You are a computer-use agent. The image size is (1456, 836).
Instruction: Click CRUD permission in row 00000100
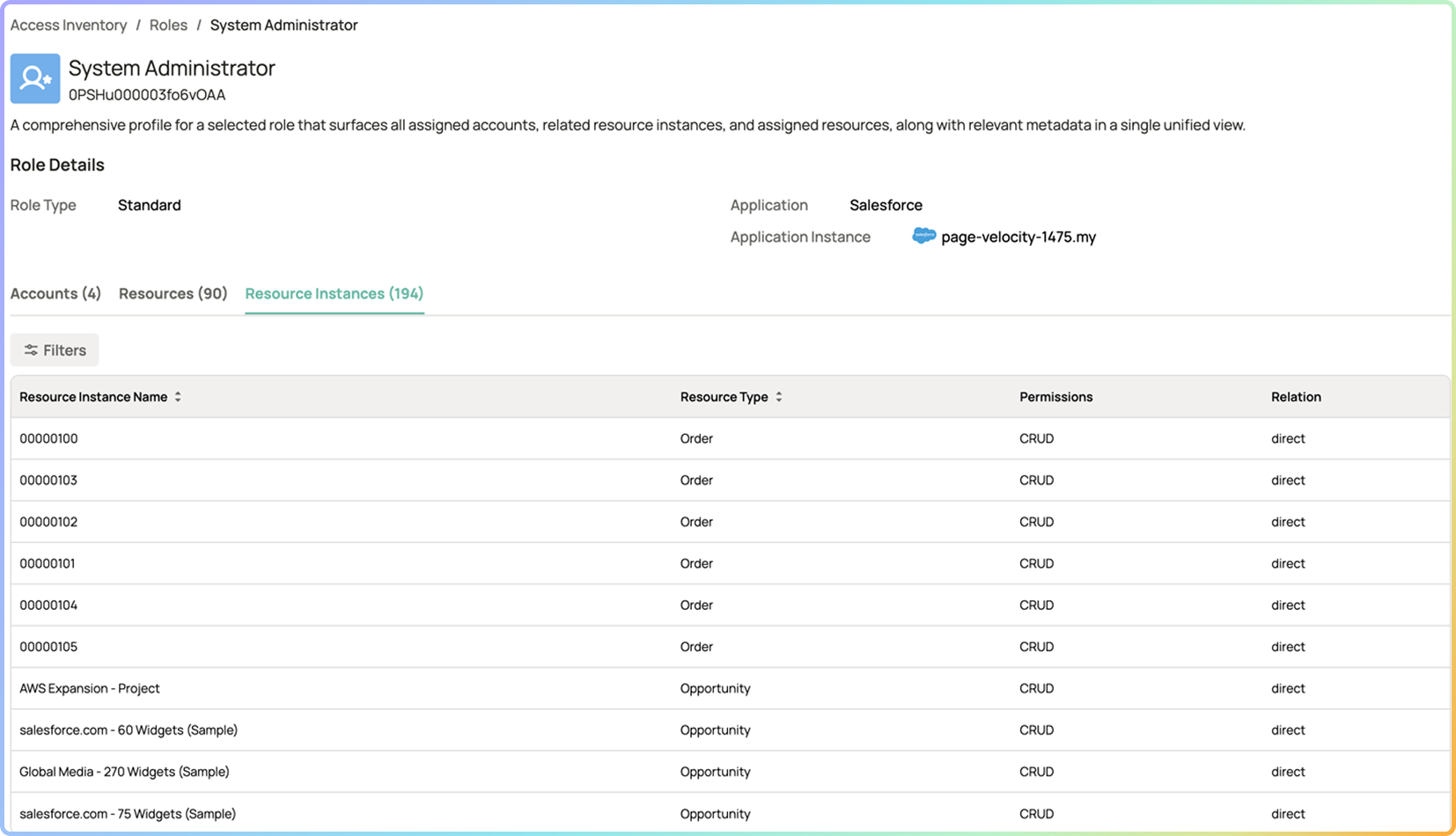tap(1037, 438)
